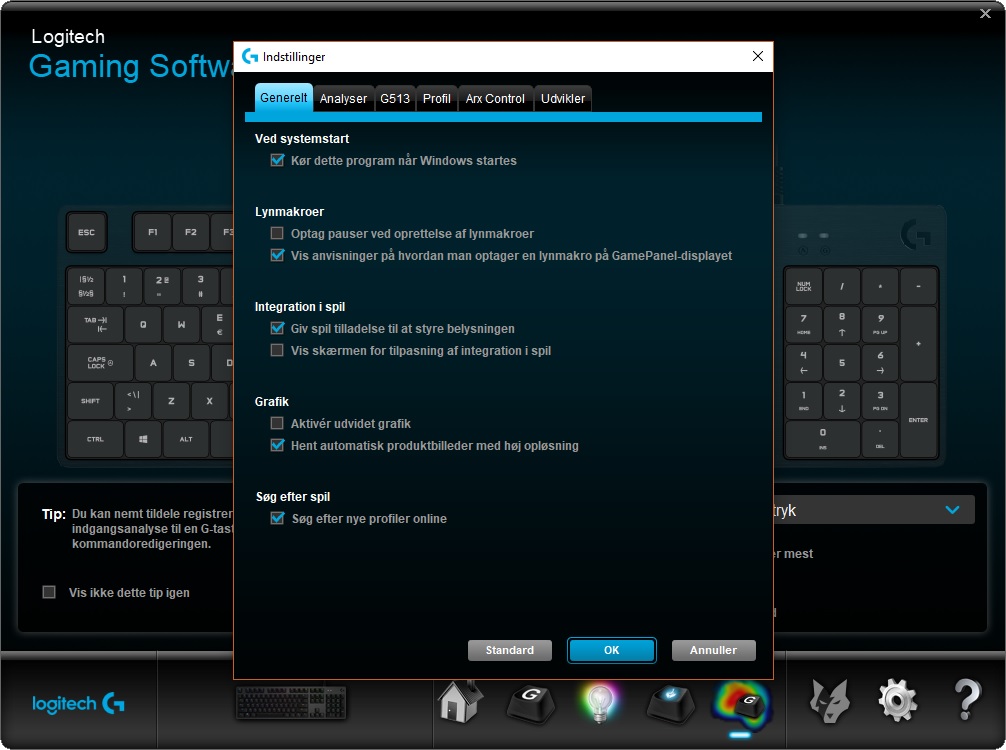Screen dimensions: 1006x750
Task: Click the ESC key on keyboard image
Action: [87, 232]
